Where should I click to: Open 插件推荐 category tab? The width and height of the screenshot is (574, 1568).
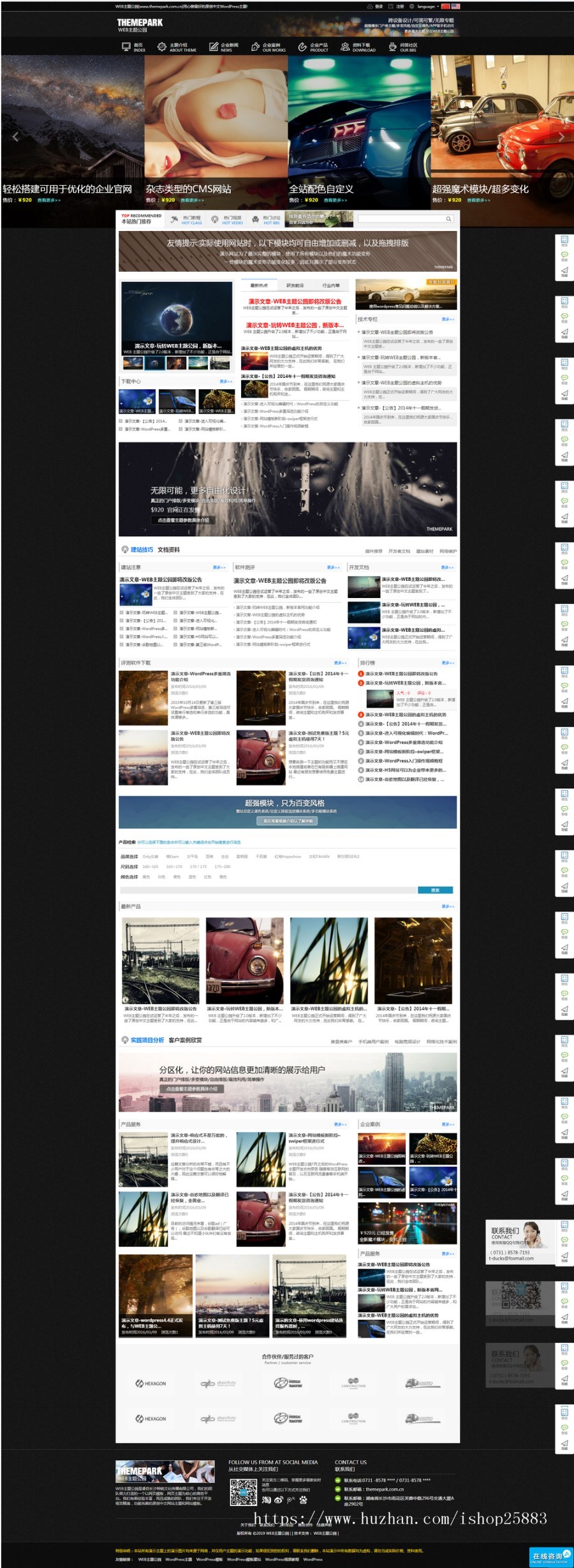pyautogui.click(x=374, y=551)
